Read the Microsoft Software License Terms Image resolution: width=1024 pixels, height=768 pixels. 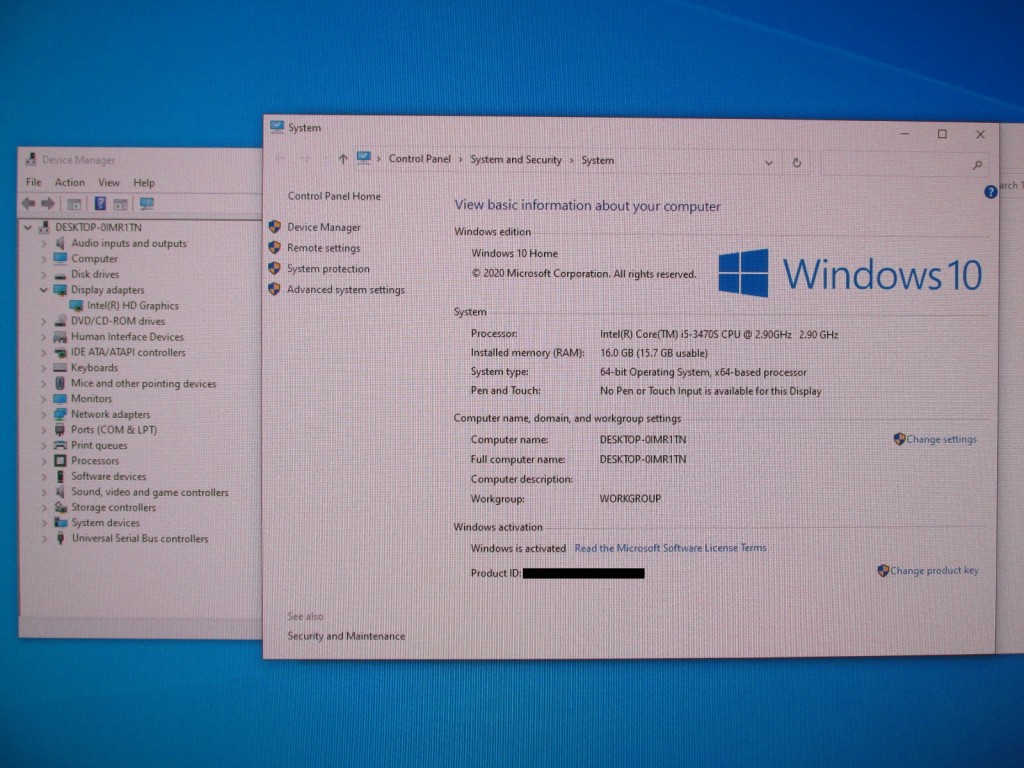click(670, 548)
